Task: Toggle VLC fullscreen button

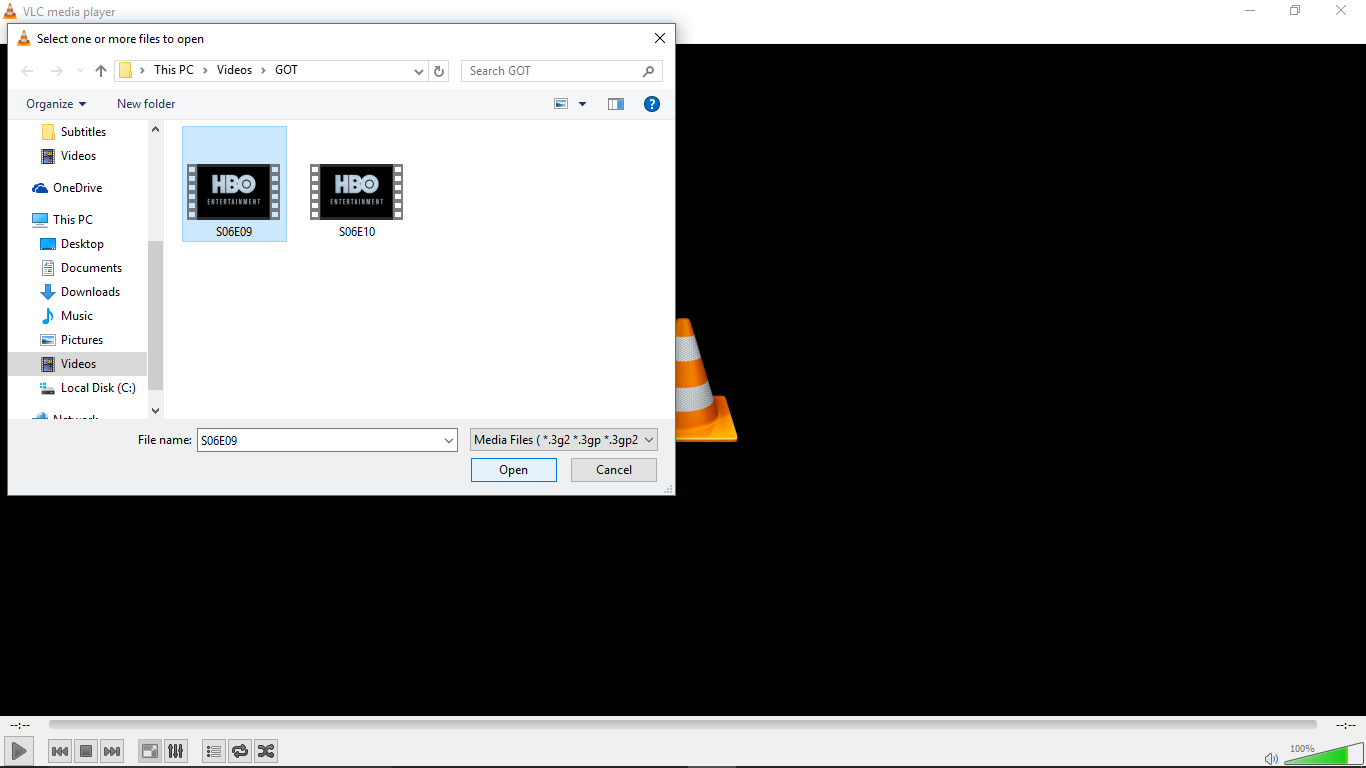Action: 150,751
